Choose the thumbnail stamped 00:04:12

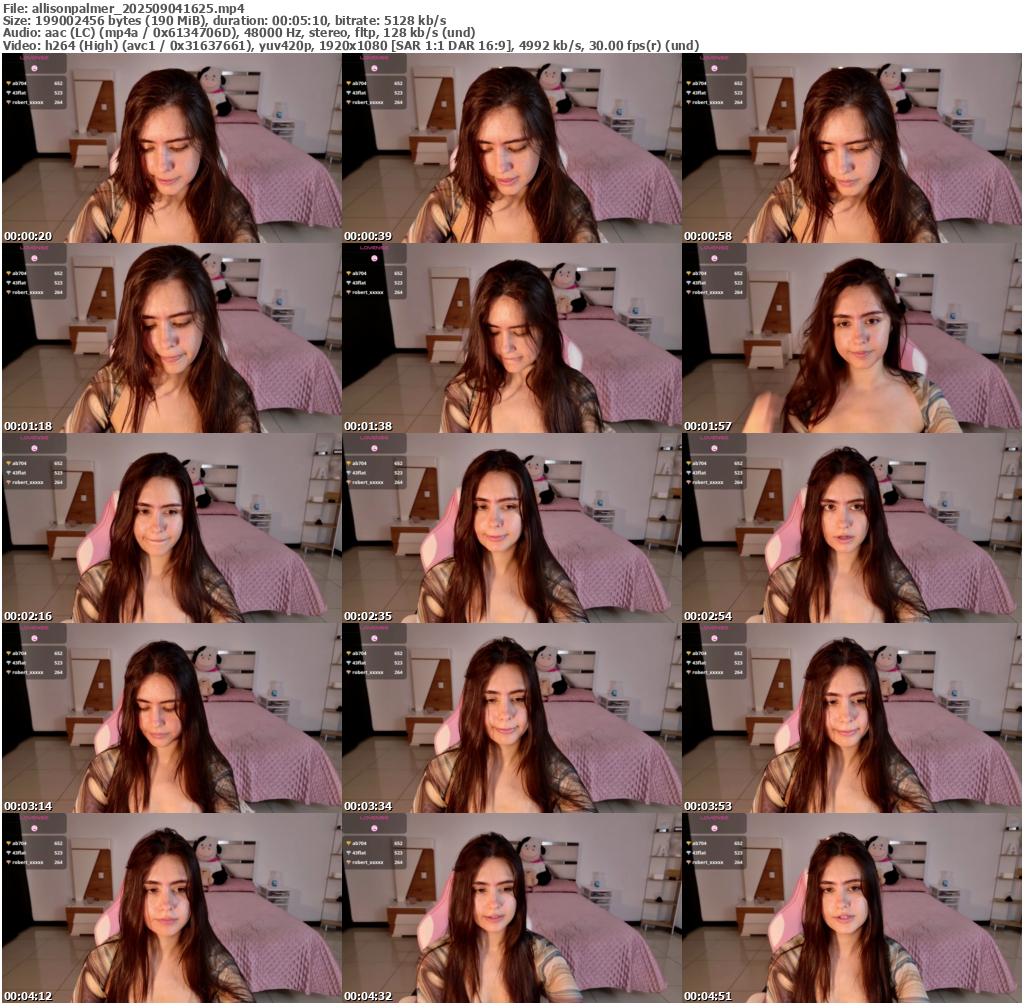[x=172, y=908]
